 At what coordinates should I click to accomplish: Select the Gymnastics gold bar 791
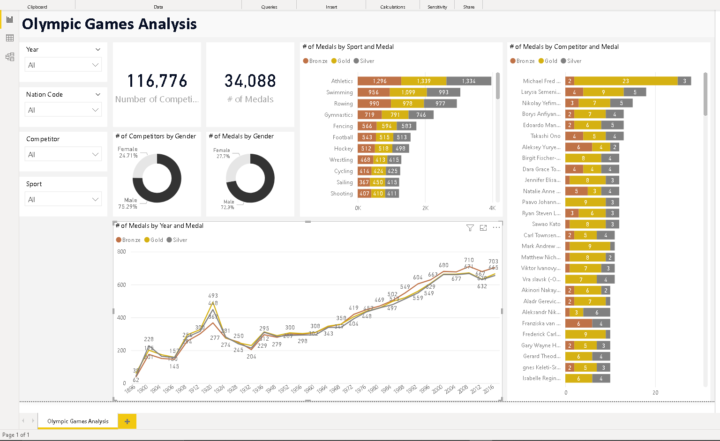coord(395,115)
